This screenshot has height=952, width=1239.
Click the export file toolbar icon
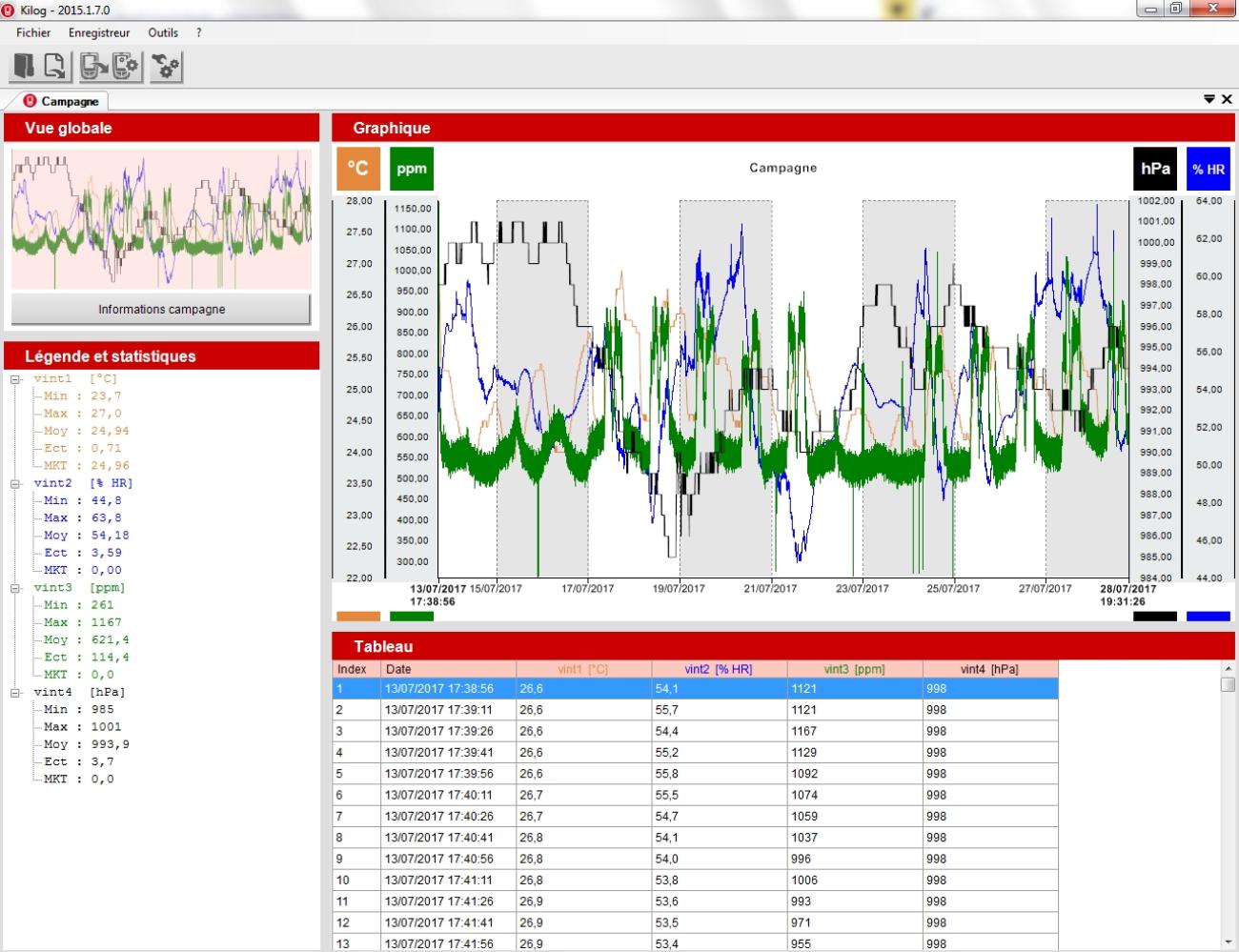[55, 67]
